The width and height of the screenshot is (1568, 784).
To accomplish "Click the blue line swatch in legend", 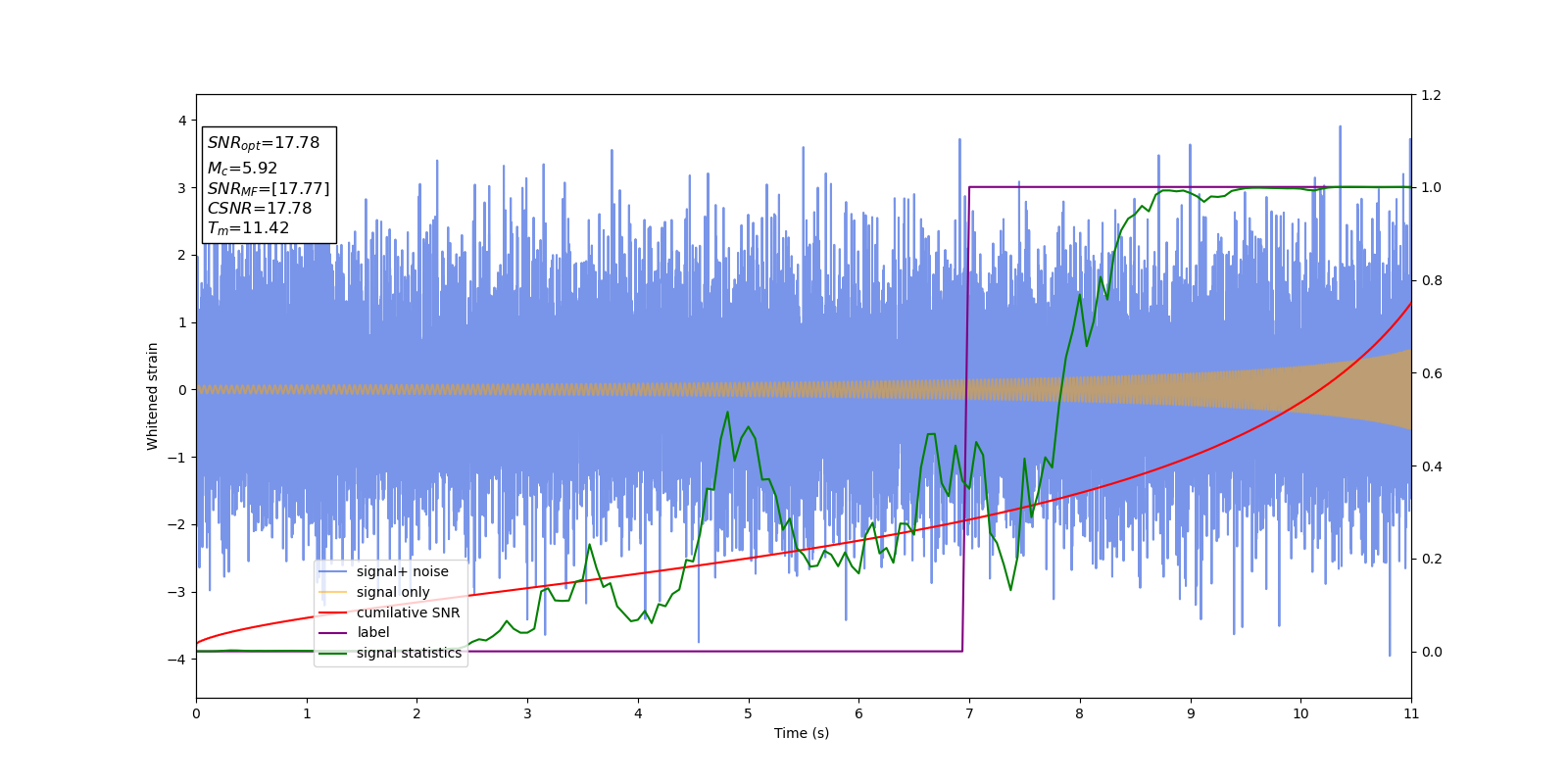I will tap(333, 572).
